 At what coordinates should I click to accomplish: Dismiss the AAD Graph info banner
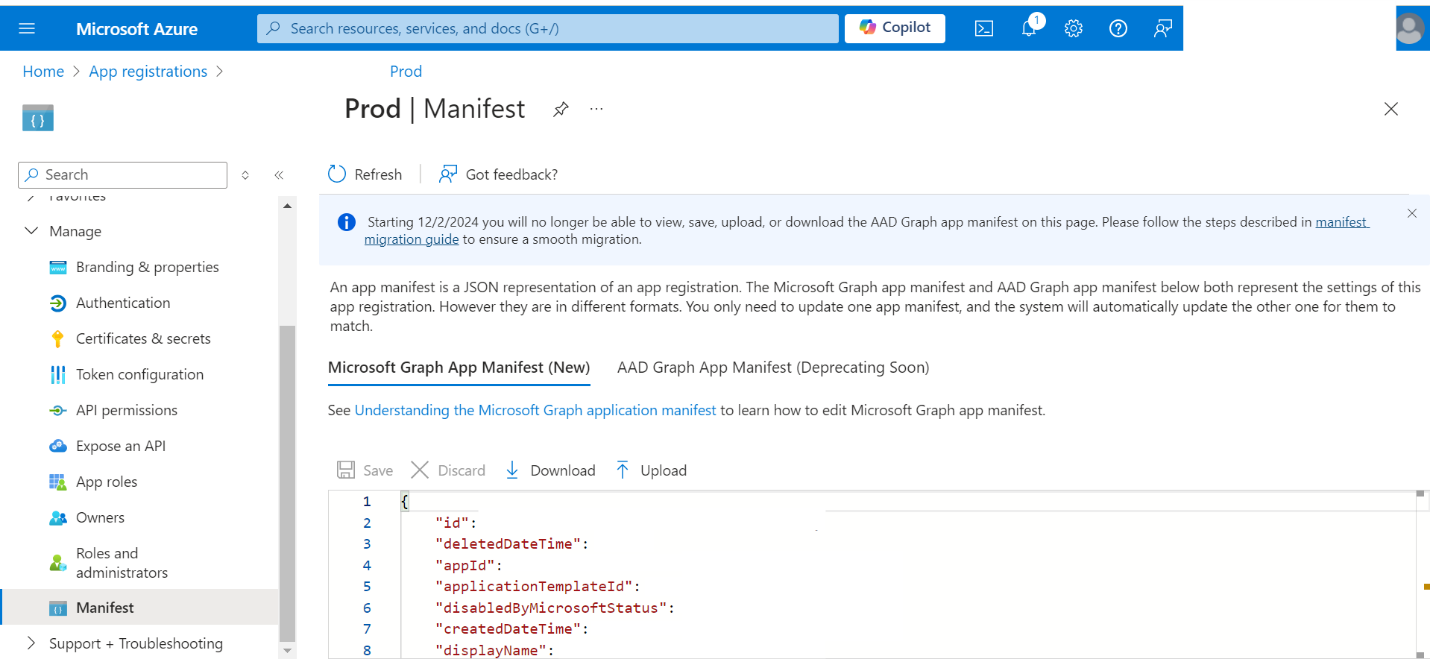coord(1412,213)
